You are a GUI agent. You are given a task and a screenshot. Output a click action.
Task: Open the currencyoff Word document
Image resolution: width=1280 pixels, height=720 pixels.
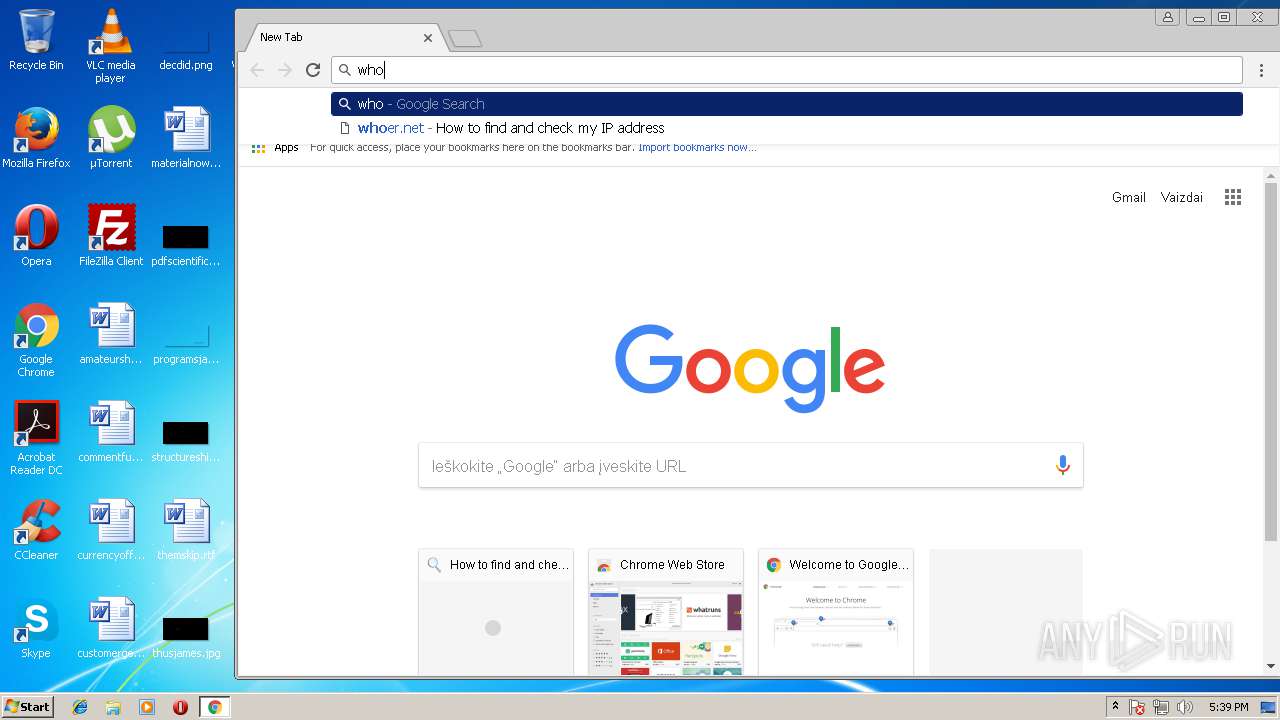(110, 530)
